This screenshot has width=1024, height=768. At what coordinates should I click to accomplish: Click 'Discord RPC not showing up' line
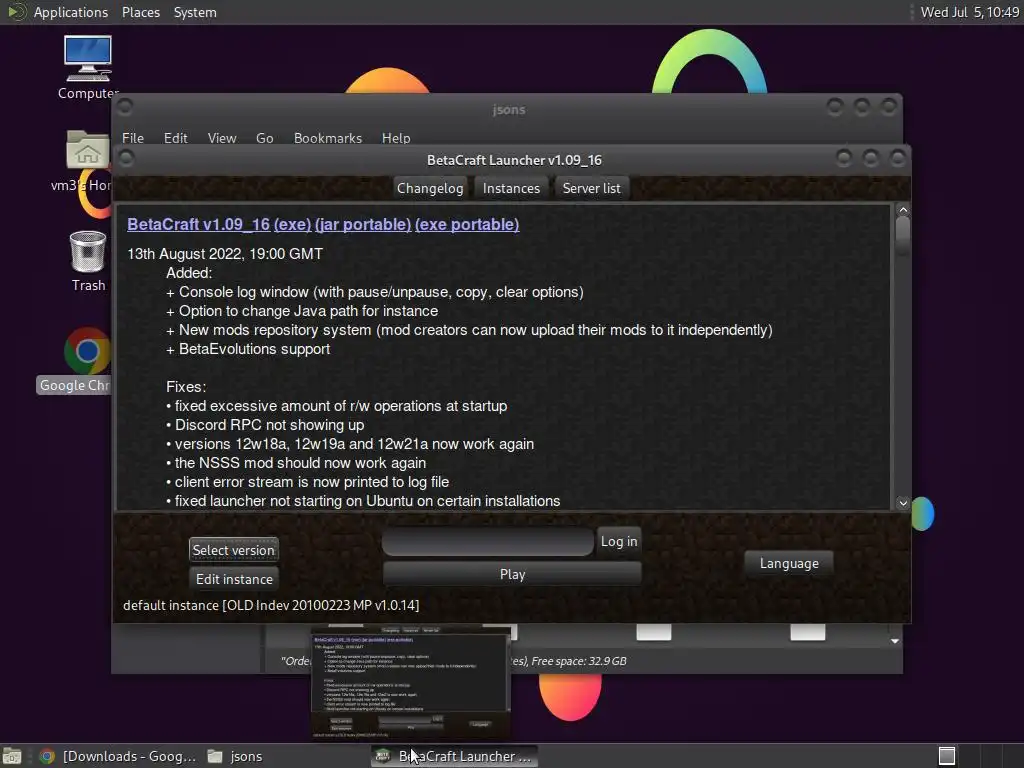click(265, 425)
